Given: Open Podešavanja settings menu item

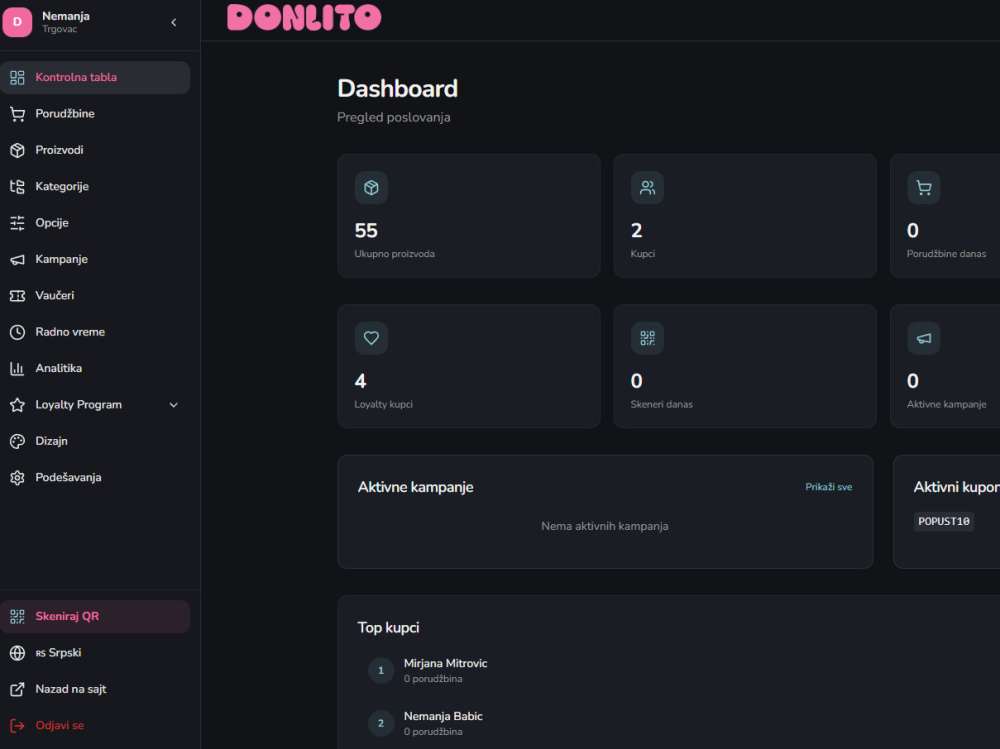Looking at the screenshot, I should 95,478.
